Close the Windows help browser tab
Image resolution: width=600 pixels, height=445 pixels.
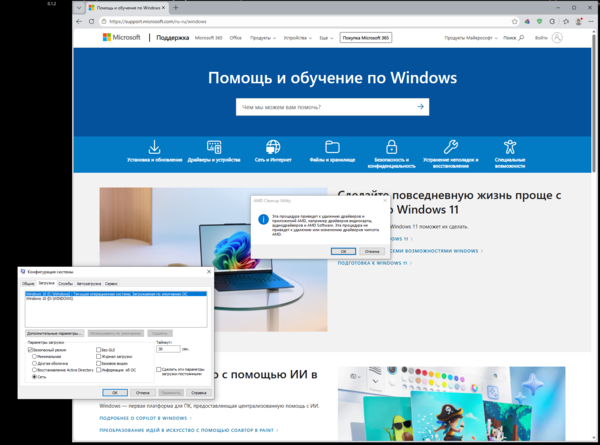[163, 8]
